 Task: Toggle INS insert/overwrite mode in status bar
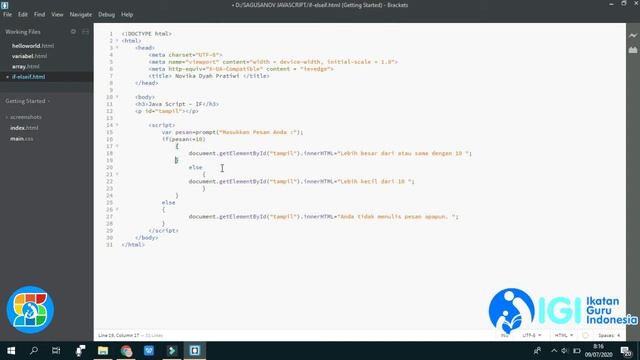(504, 336)
